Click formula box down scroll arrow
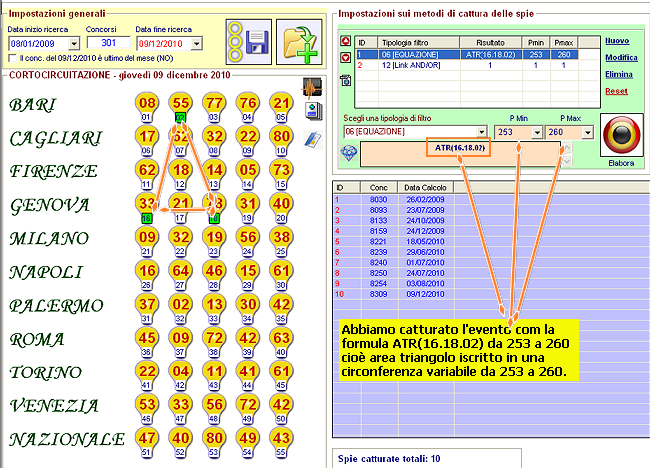 (x=567, y=161)
